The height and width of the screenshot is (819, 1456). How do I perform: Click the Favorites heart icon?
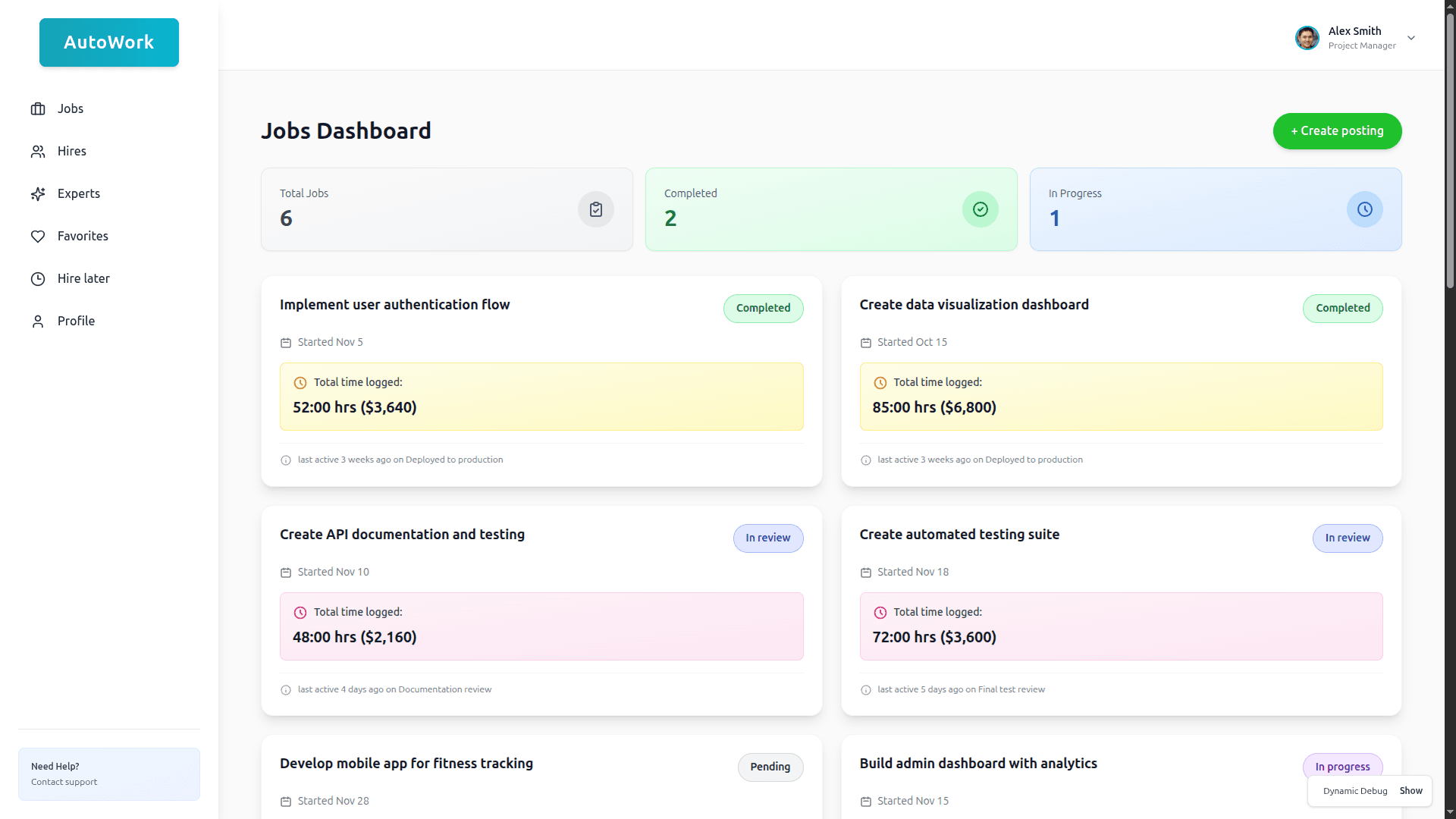pos(38,237)
